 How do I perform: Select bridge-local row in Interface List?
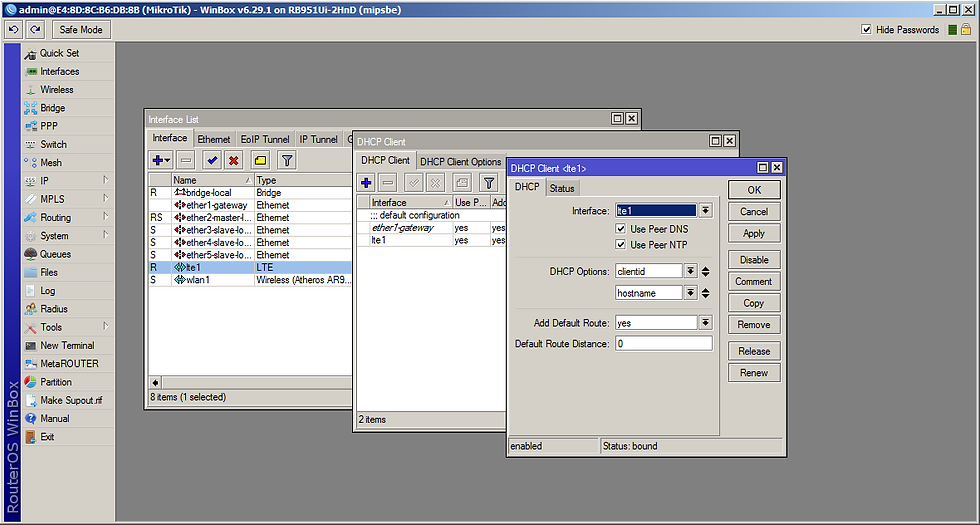pyautogui.click(x=250, y=192)
